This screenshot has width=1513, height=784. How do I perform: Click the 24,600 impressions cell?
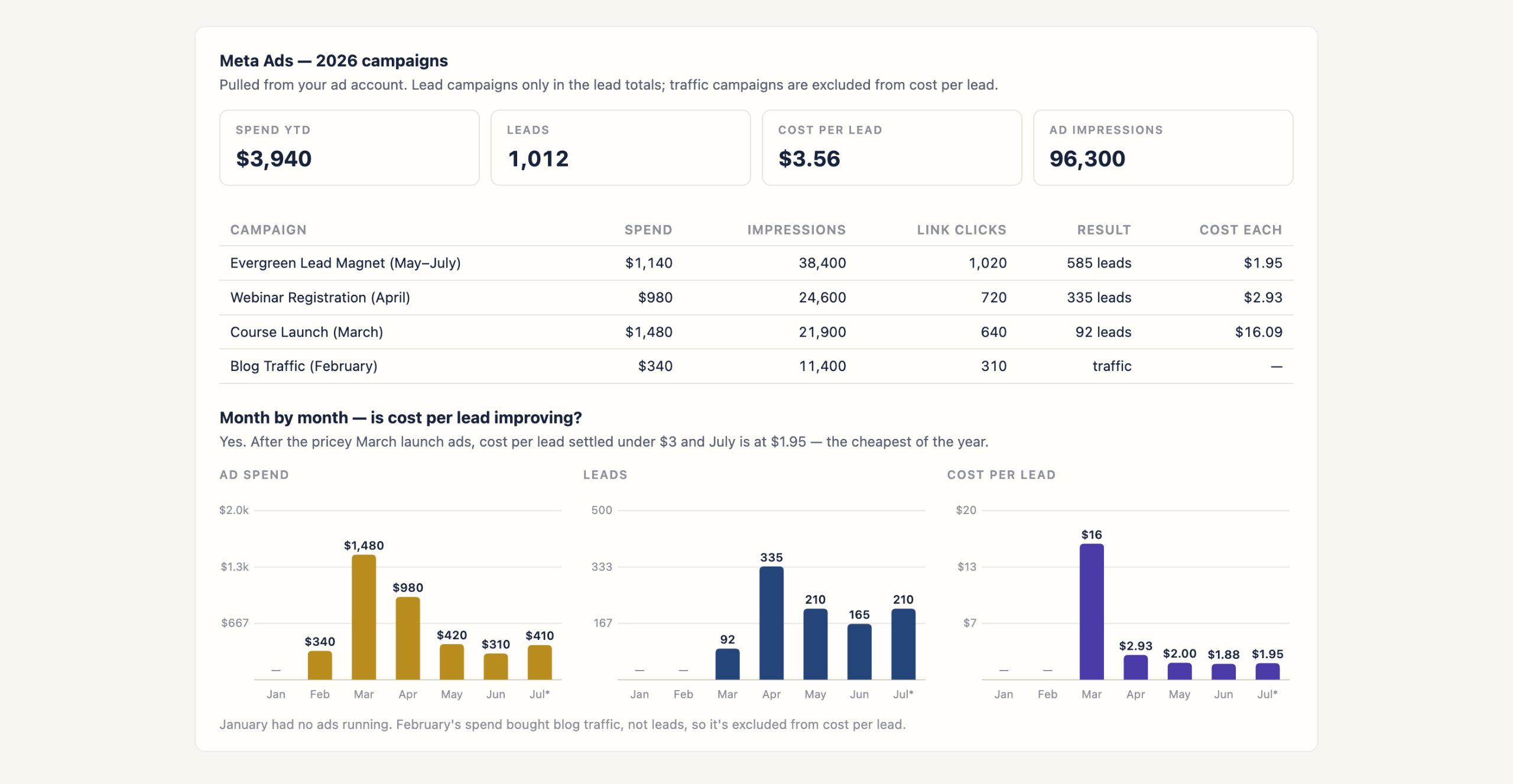[x=823, y=297]
